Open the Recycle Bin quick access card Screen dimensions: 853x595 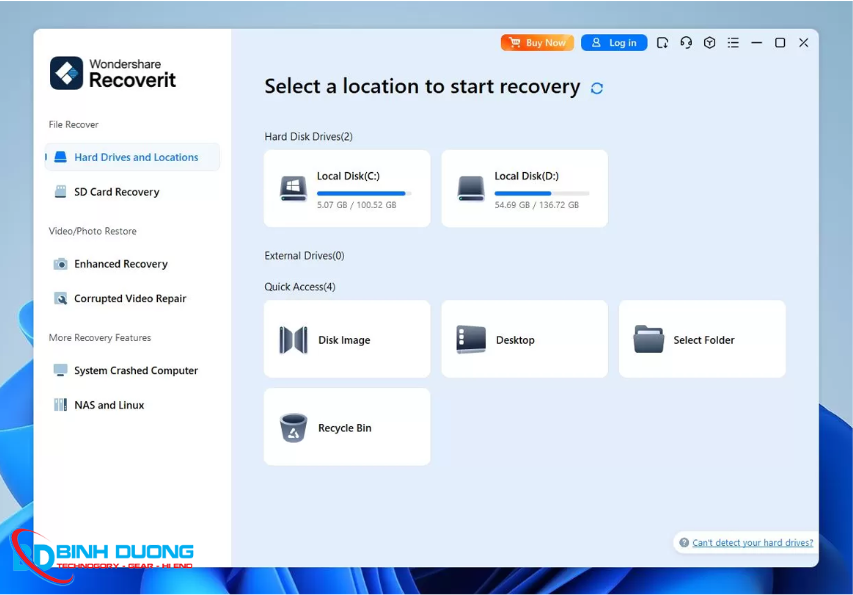(347, 427)
